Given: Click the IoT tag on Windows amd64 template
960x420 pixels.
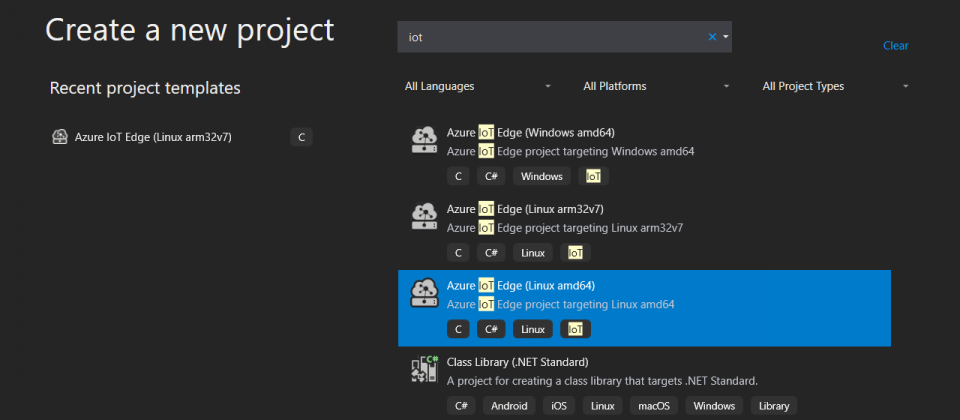Looking at the screenshot, I should pyautogui.click(x=593, y=176).
